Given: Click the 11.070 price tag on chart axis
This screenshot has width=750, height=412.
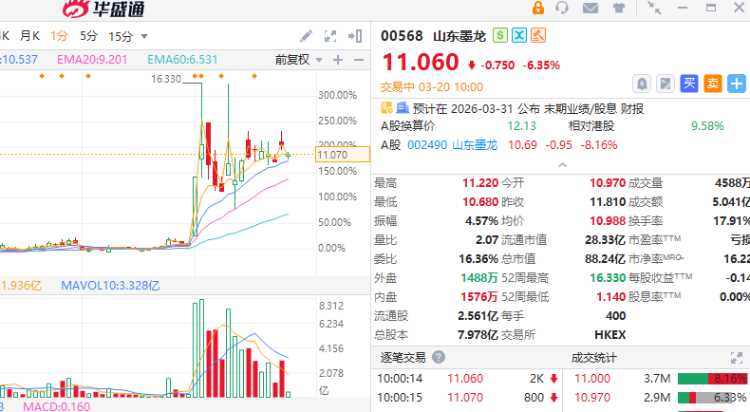Looking at the screenshot, I should (x=342, y=155).
